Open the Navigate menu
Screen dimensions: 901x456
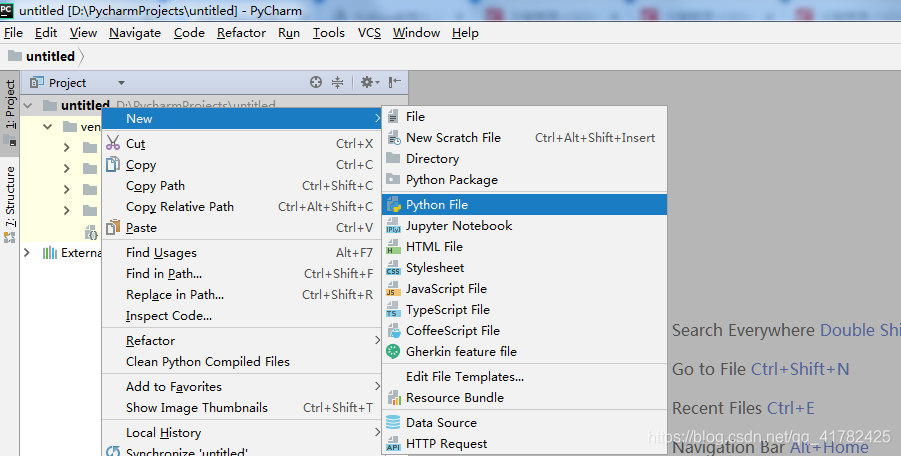click(135, 33)
